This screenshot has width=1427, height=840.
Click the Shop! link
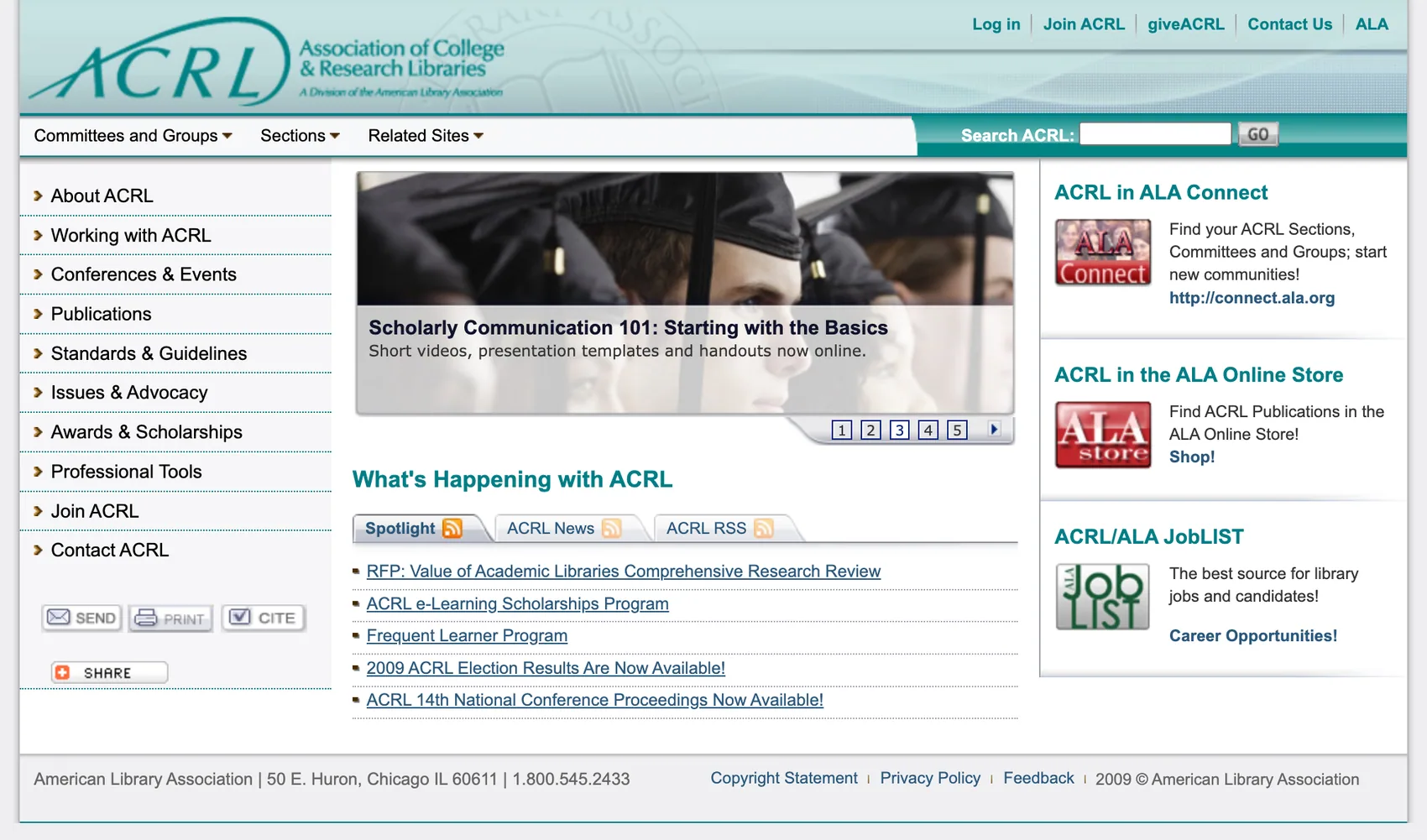pos(1192,457)
